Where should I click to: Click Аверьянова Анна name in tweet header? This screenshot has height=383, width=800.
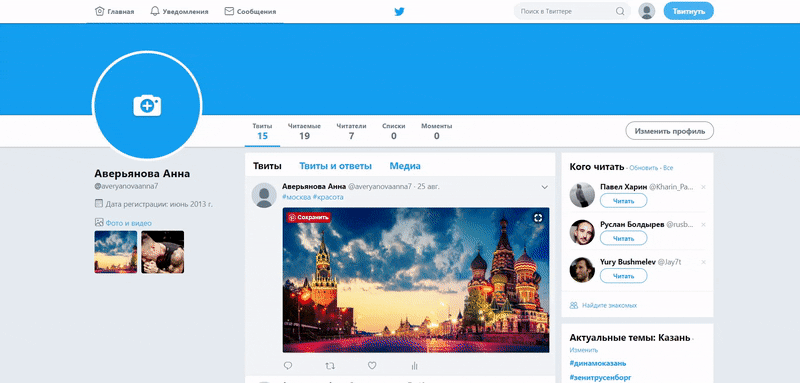[x=314, y=187]
